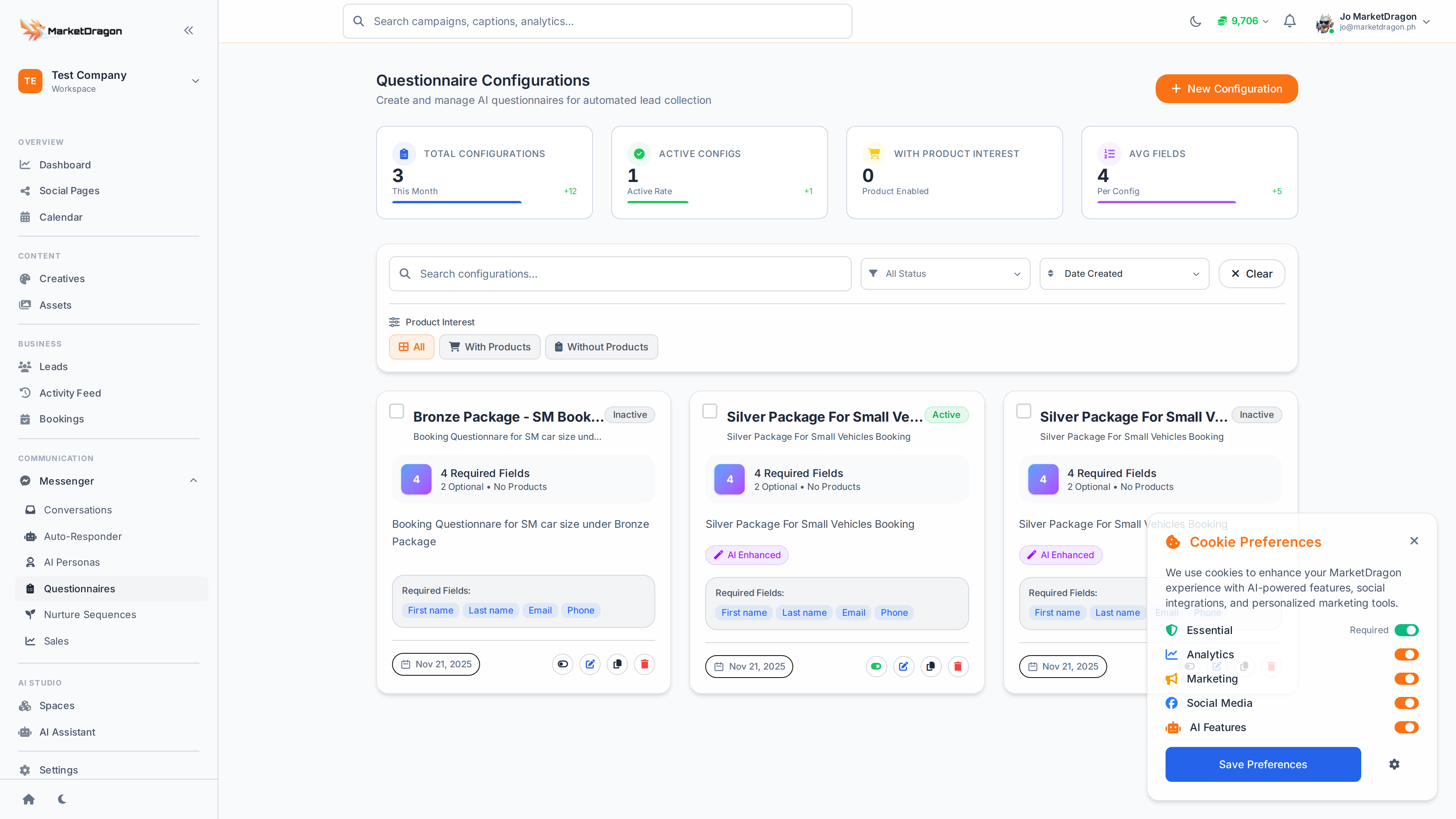Open notifications bell
This screenshot has height=819, width=1456.
pyautogui.click(x=1289, y=22)
